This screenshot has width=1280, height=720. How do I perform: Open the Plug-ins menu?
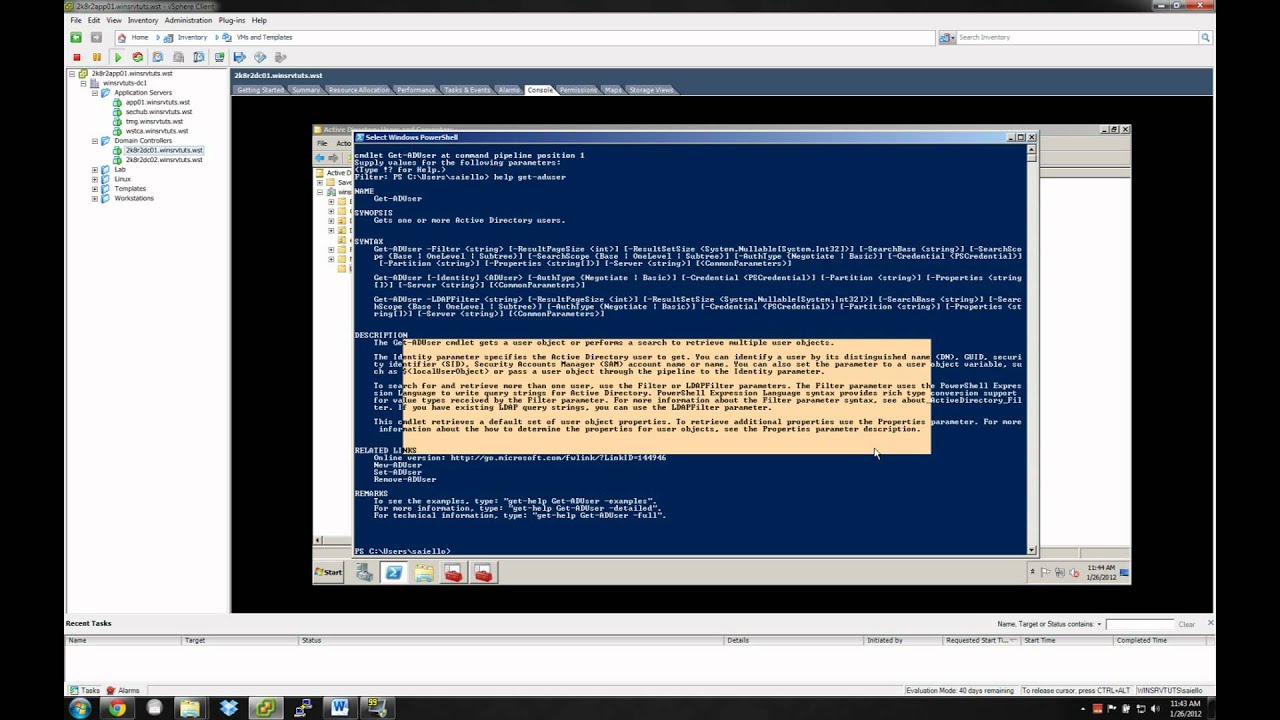click(x=232, y=20)
